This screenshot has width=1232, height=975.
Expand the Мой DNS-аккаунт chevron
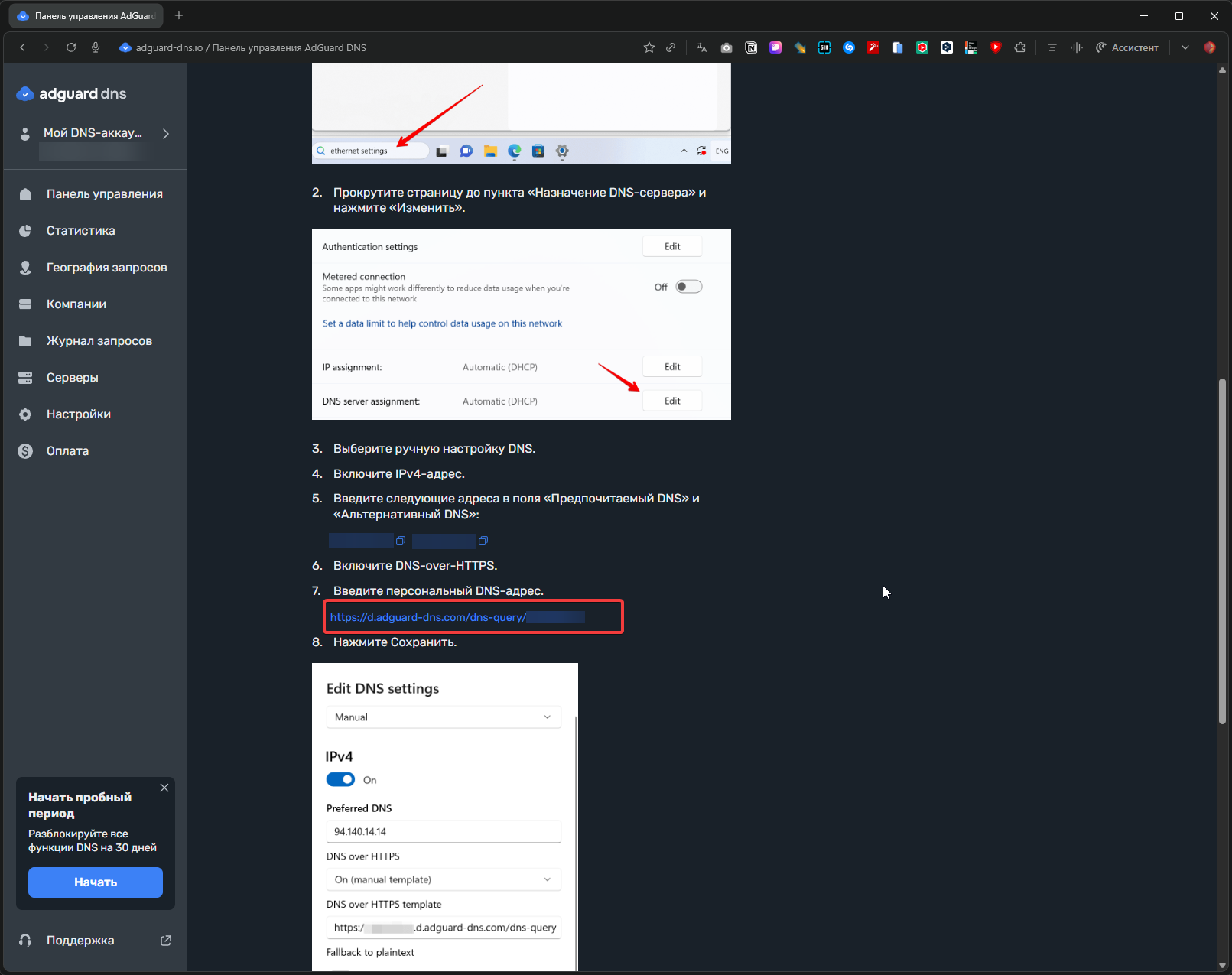pyautogui.click(x=166, y=134)
